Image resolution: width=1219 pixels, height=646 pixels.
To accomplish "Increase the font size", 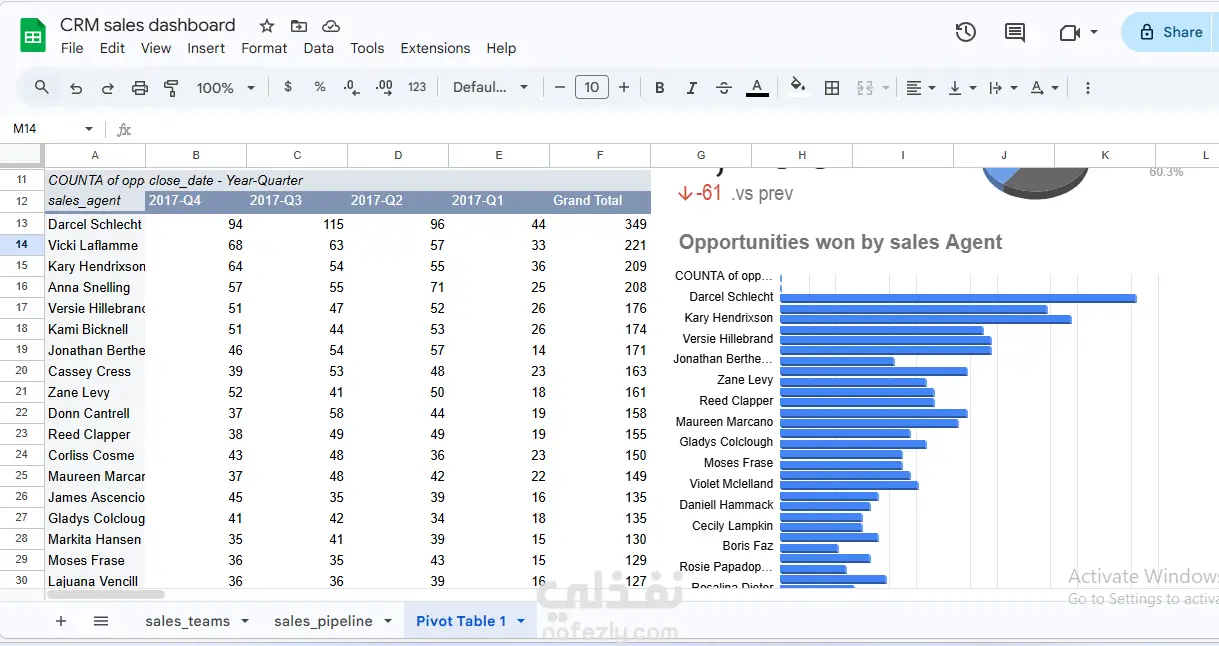I will tap(624, 88).
